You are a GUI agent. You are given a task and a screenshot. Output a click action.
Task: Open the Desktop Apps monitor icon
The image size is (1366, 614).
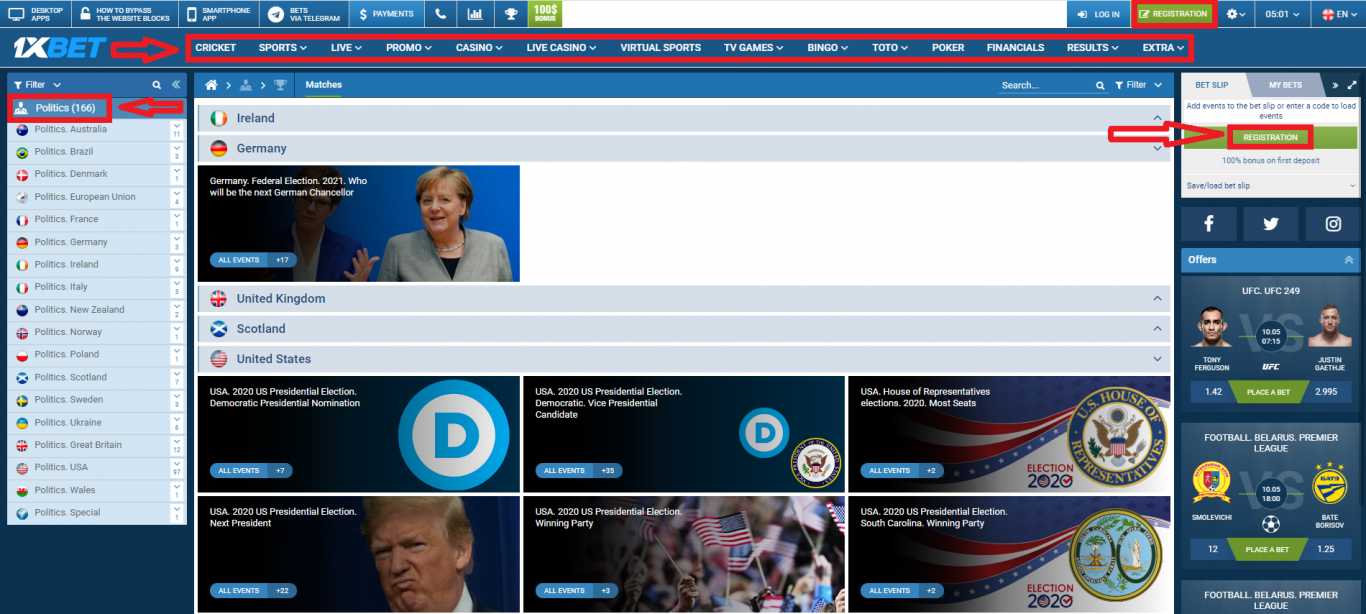(17, 14)
